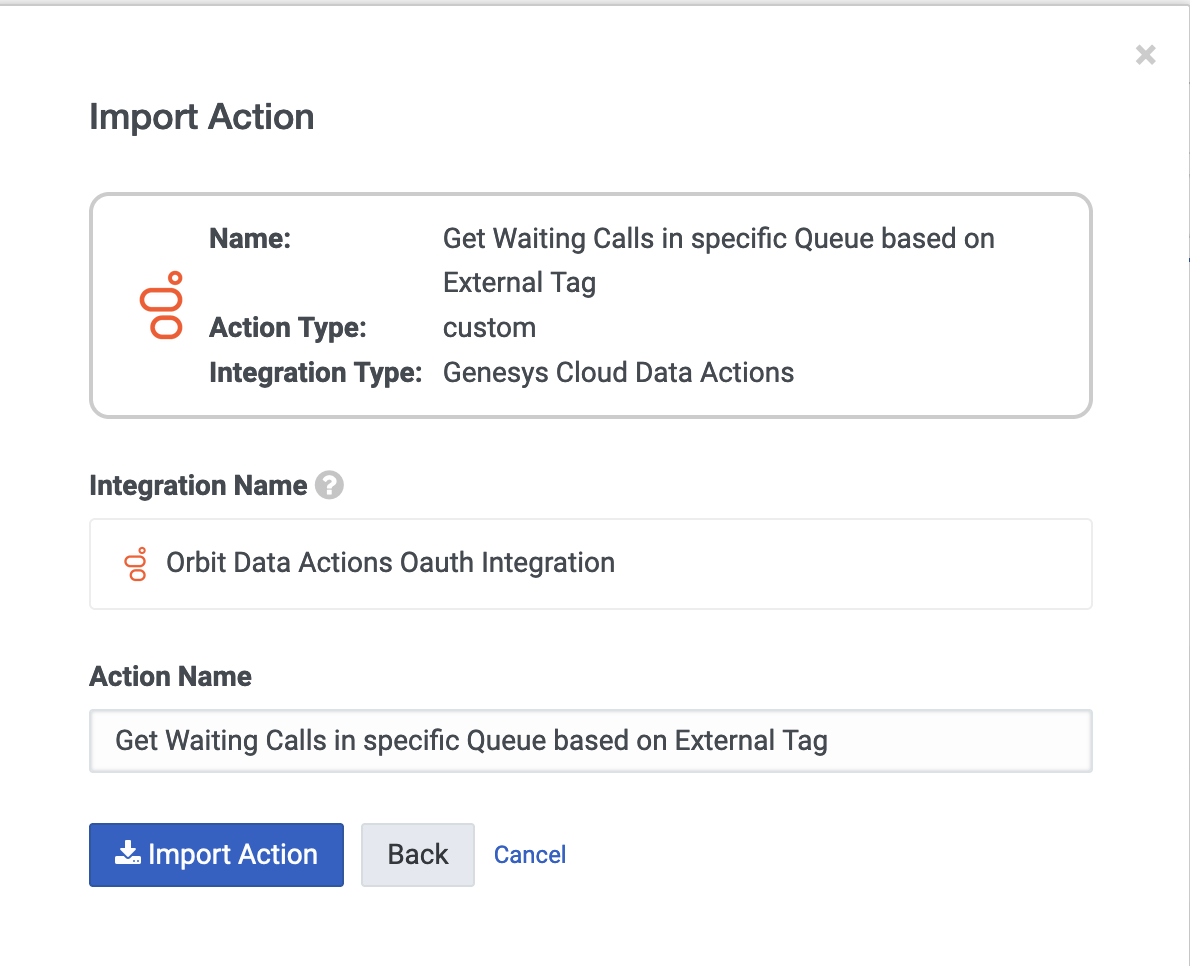The width and height of the screenshot is (1190, 966).
Task: Click the help icon beside Integration Name
Action: pyautogui.click(x=329, y=486)
